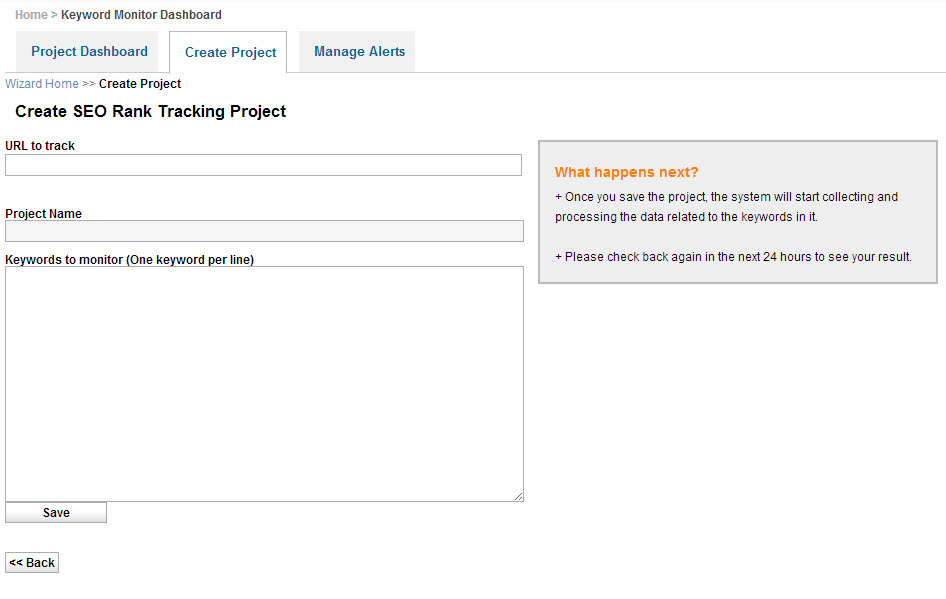Click the 24 hours notice text
946x599 pixels.
click(x=733, y=257)
